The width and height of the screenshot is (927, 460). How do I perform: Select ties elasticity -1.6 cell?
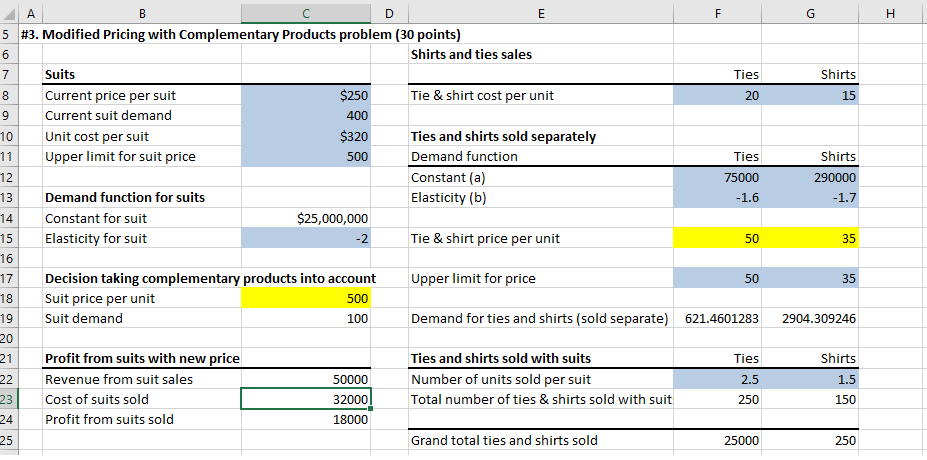point(718,197)
